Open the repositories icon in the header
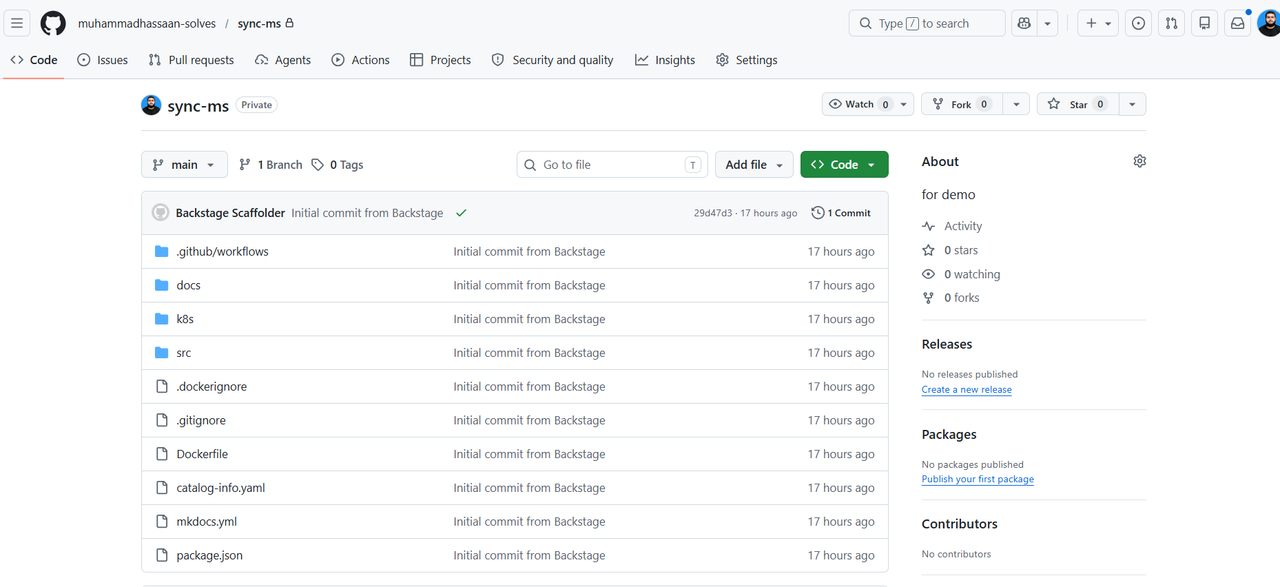Screen dimensions: 1280x587 point(1205,23)
